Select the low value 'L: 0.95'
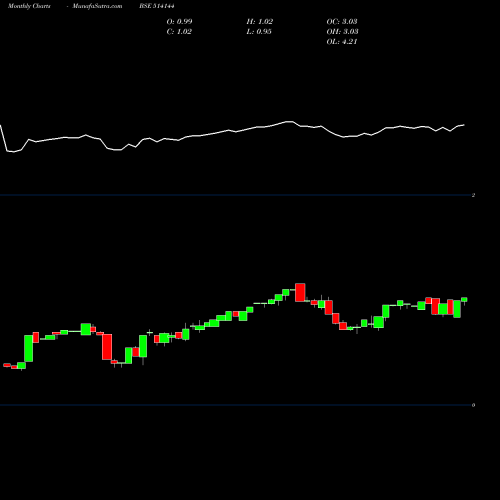 [x=259, y=31]
